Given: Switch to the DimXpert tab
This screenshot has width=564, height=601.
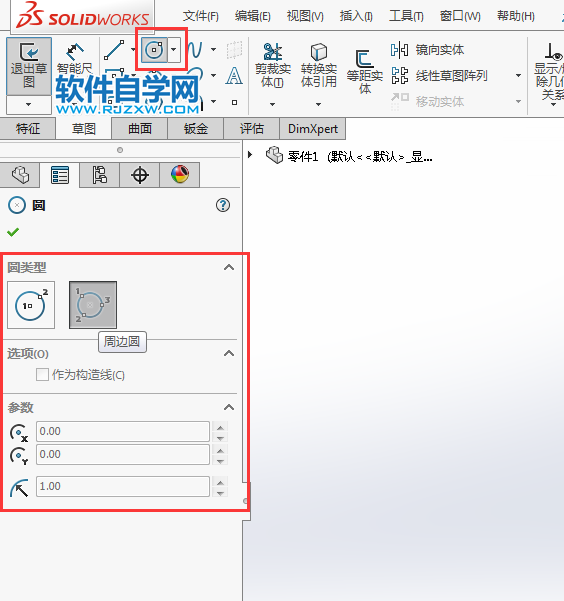Looking at the screenshot, I should tap(313, 128).
